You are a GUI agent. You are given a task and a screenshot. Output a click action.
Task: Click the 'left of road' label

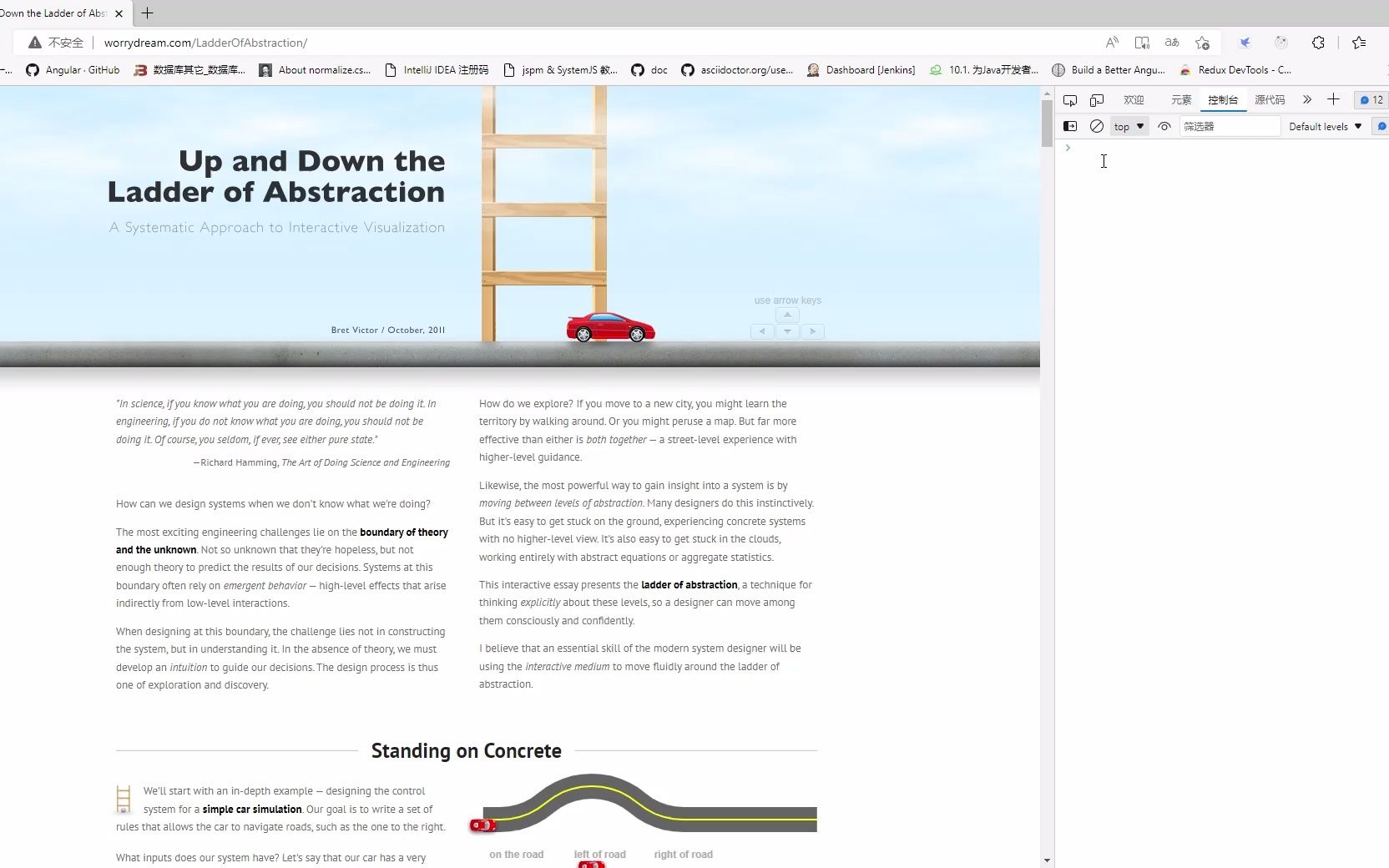[599, 855]
